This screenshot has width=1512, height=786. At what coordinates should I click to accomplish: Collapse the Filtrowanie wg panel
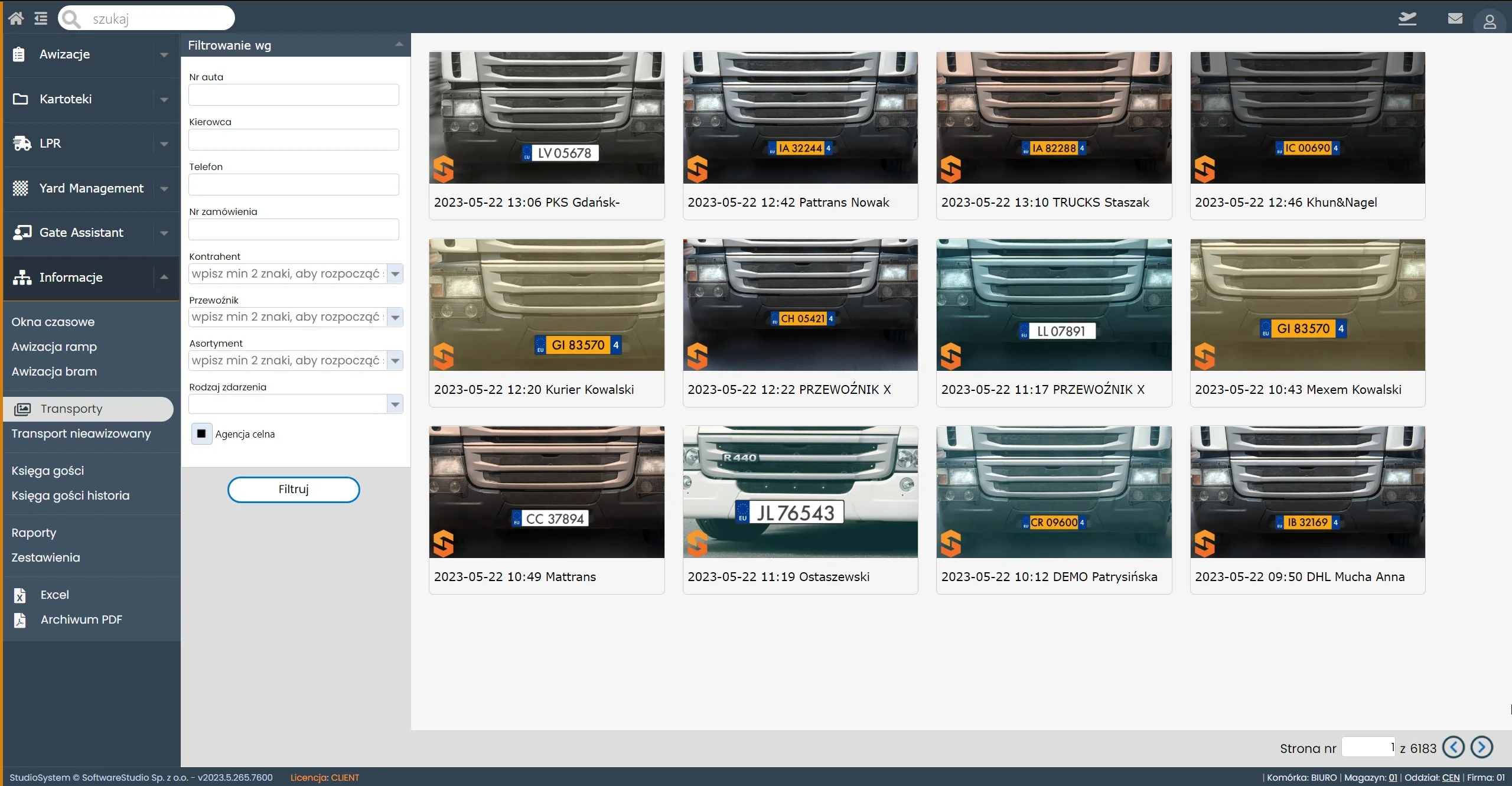[x=399, y=45]
